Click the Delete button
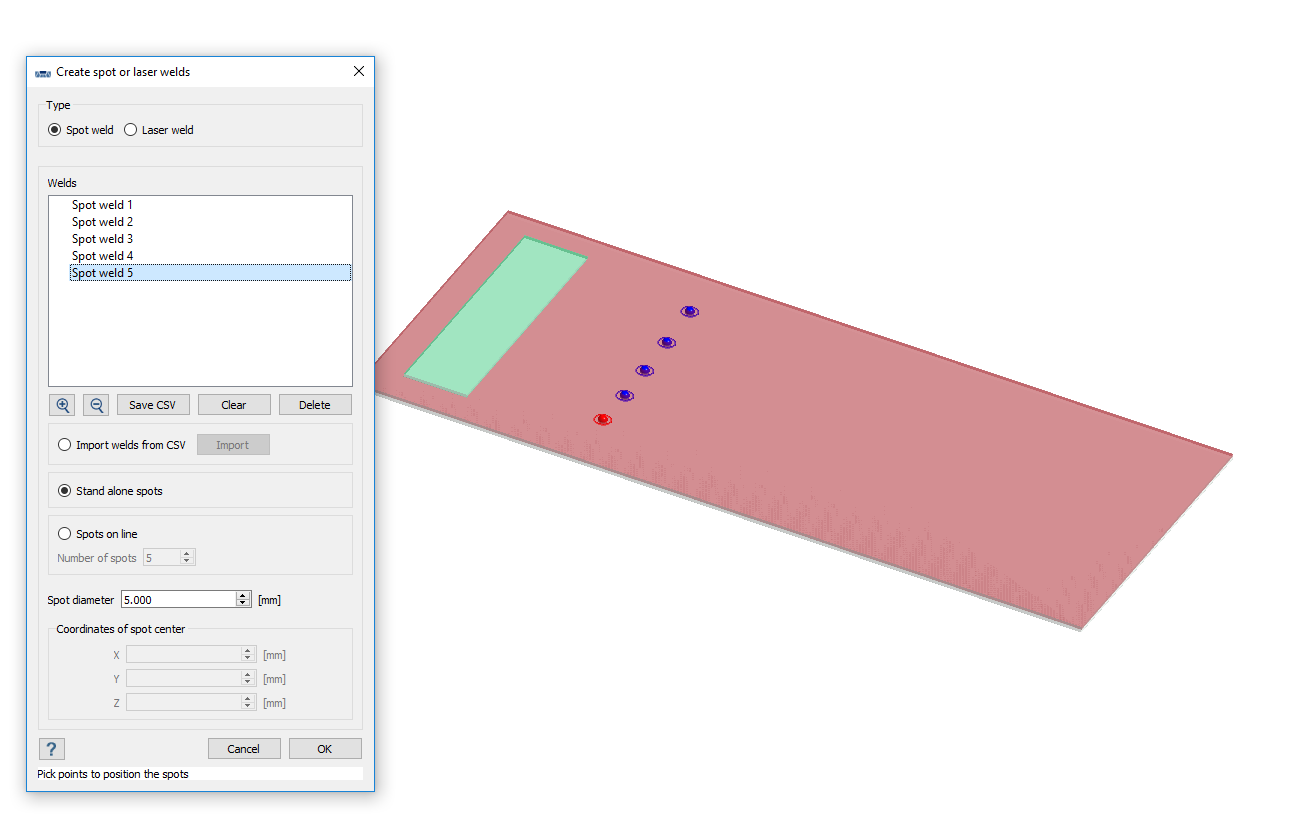Image resolution: width=1292 pixels, height=823 pixels. tap(315, 405)
